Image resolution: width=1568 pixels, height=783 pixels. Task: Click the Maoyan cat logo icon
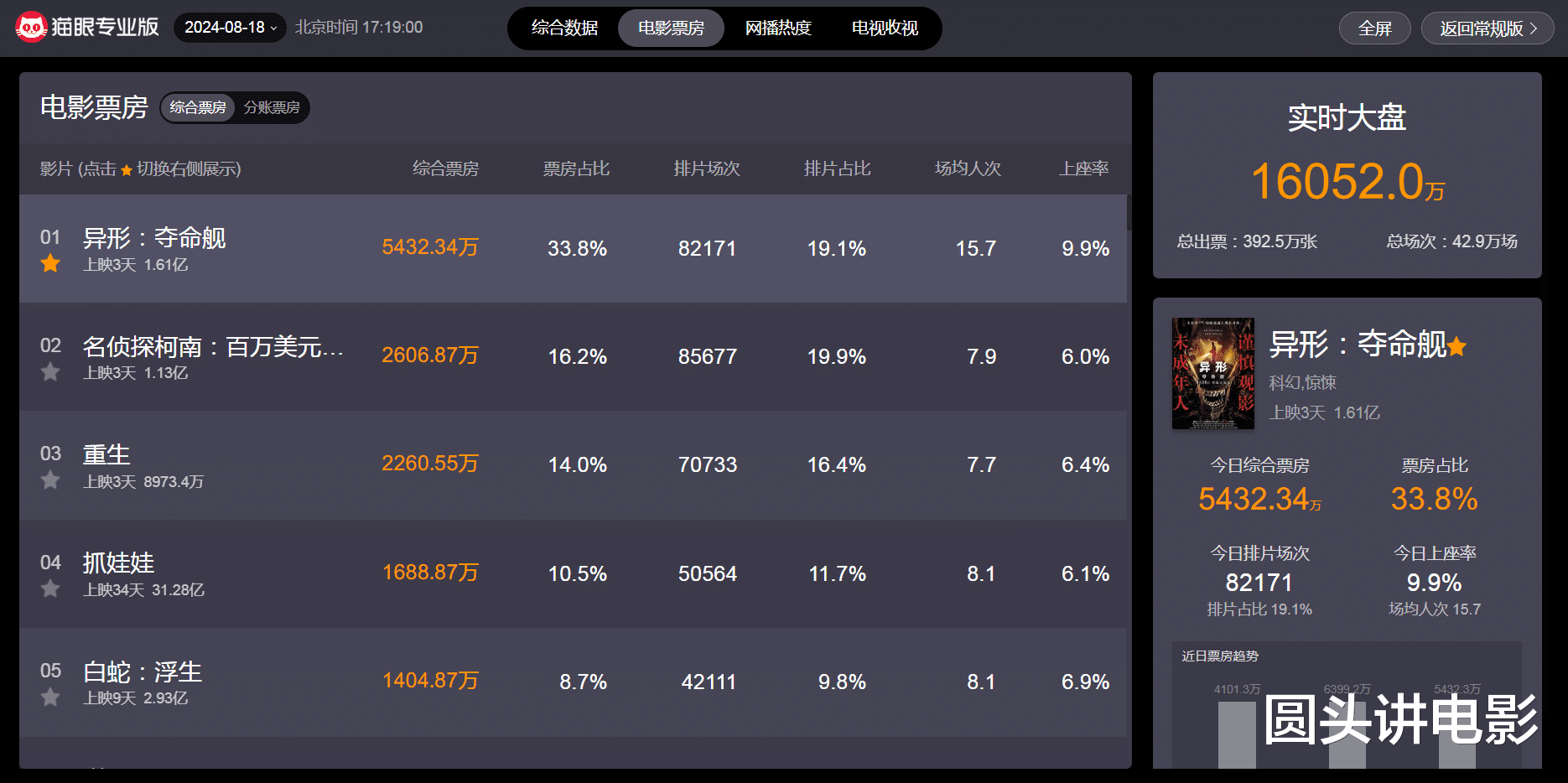point(30,28)
